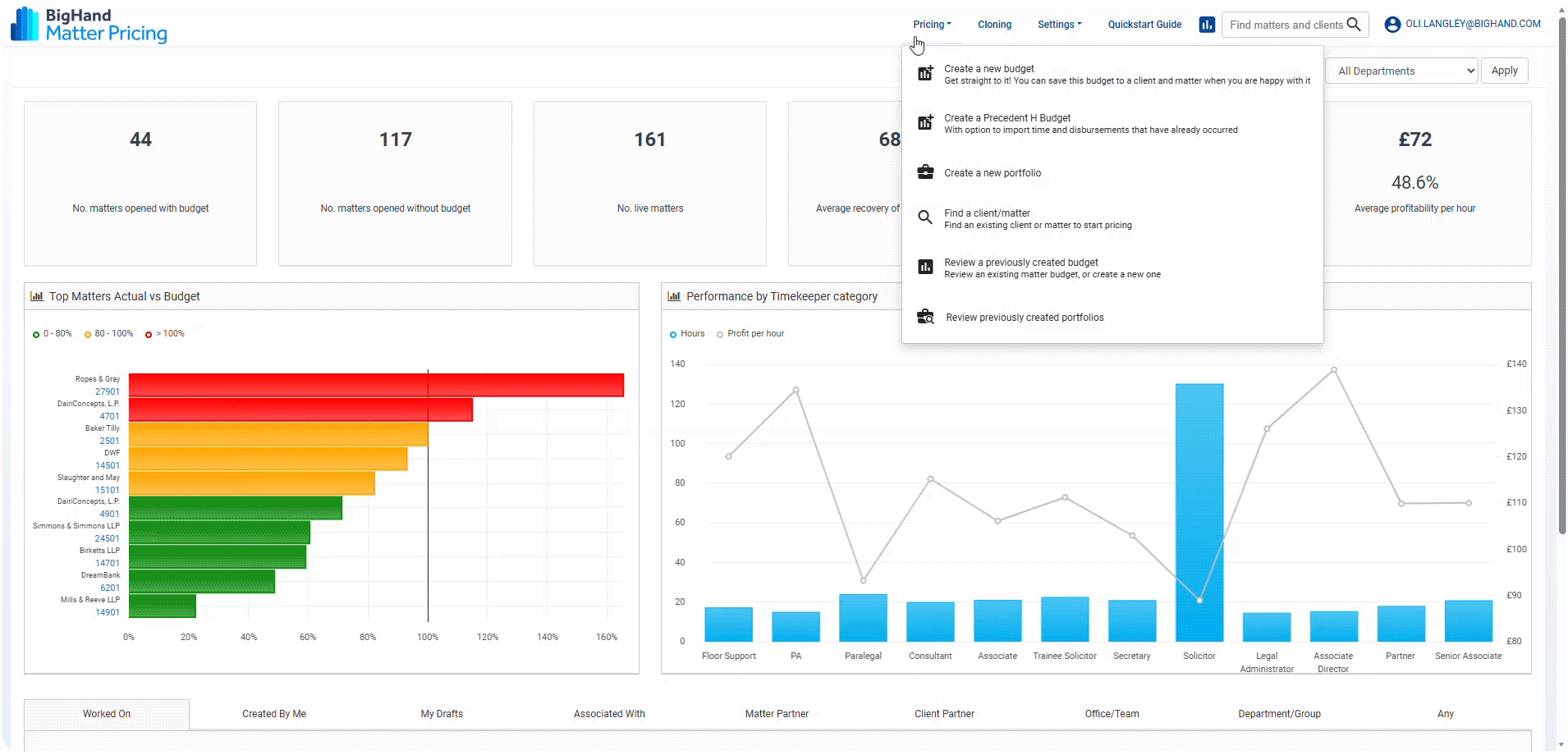Open matter number 6201 link
This screenshot has height=755, width=1568.
[x=110, y=588]
